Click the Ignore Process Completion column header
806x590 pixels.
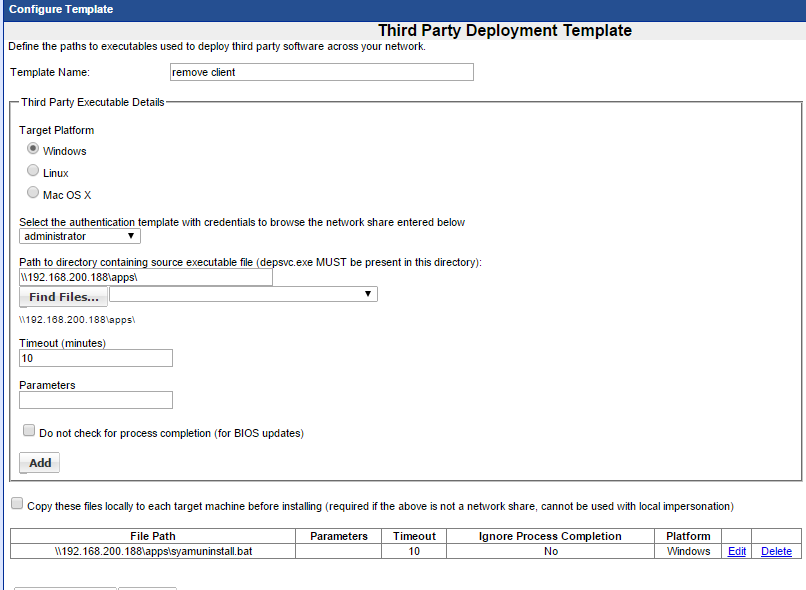point(550,536)
